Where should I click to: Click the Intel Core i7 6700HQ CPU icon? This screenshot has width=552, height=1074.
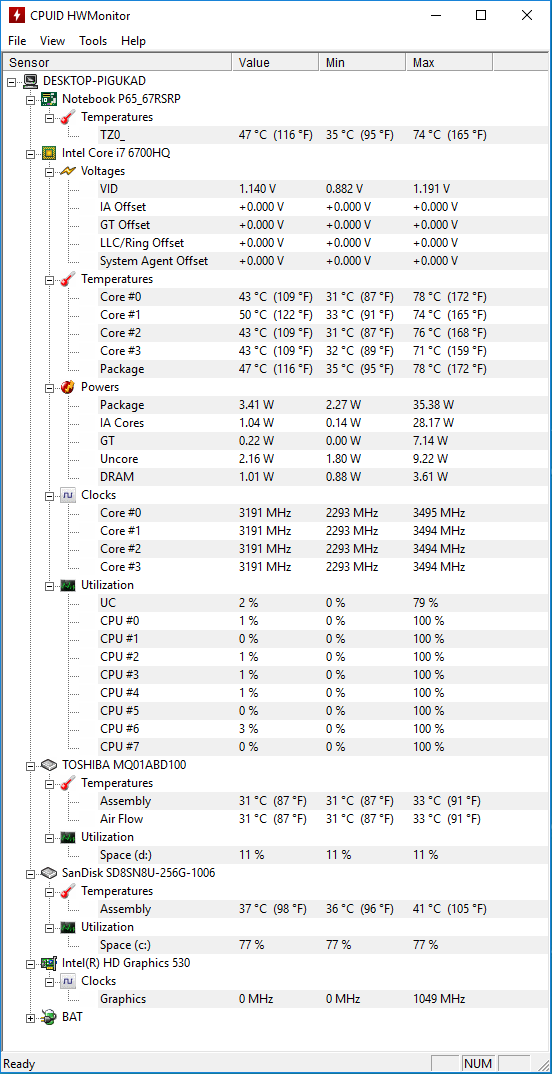[x=49, y=153]
